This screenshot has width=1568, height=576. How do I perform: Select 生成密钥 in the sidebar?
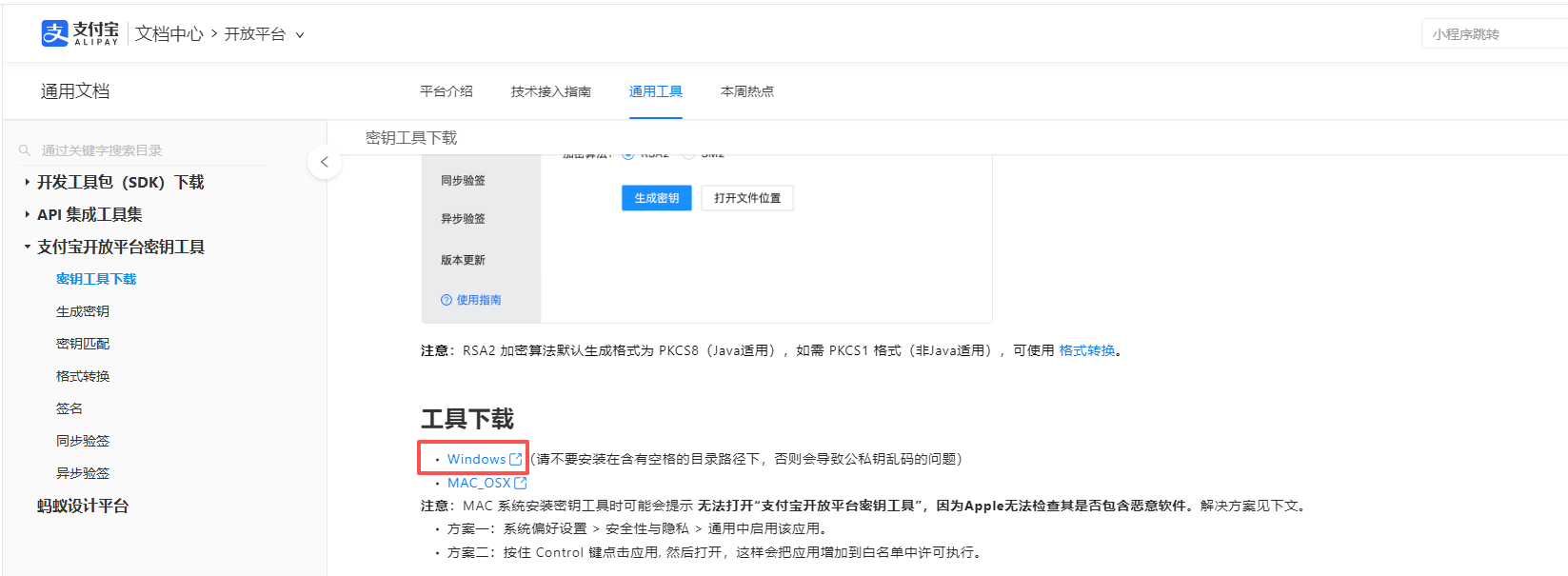(x=83, y=311)
